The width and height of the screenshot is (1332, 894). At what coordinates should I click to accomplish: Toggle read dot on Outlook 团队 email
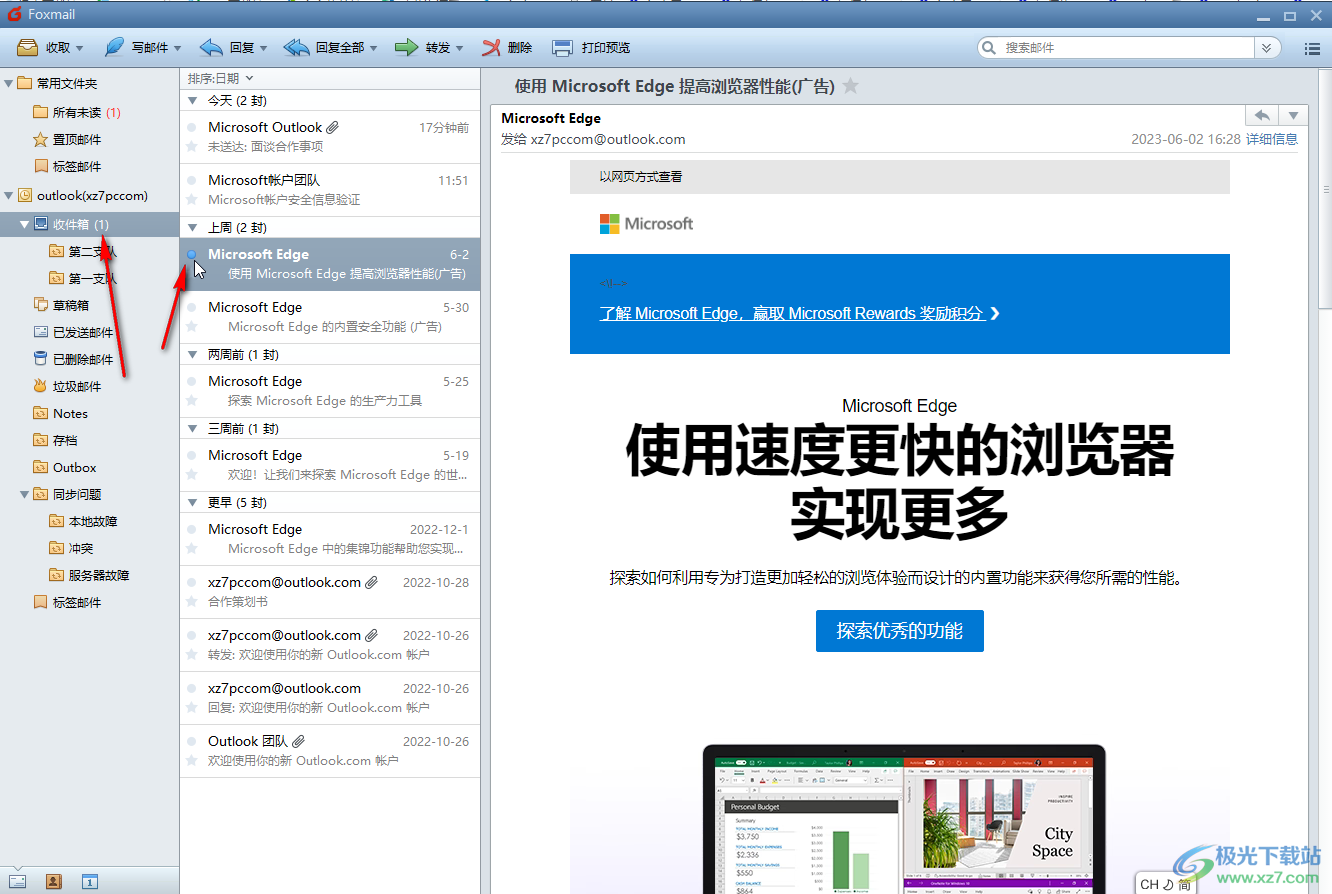tap(191, 741)
